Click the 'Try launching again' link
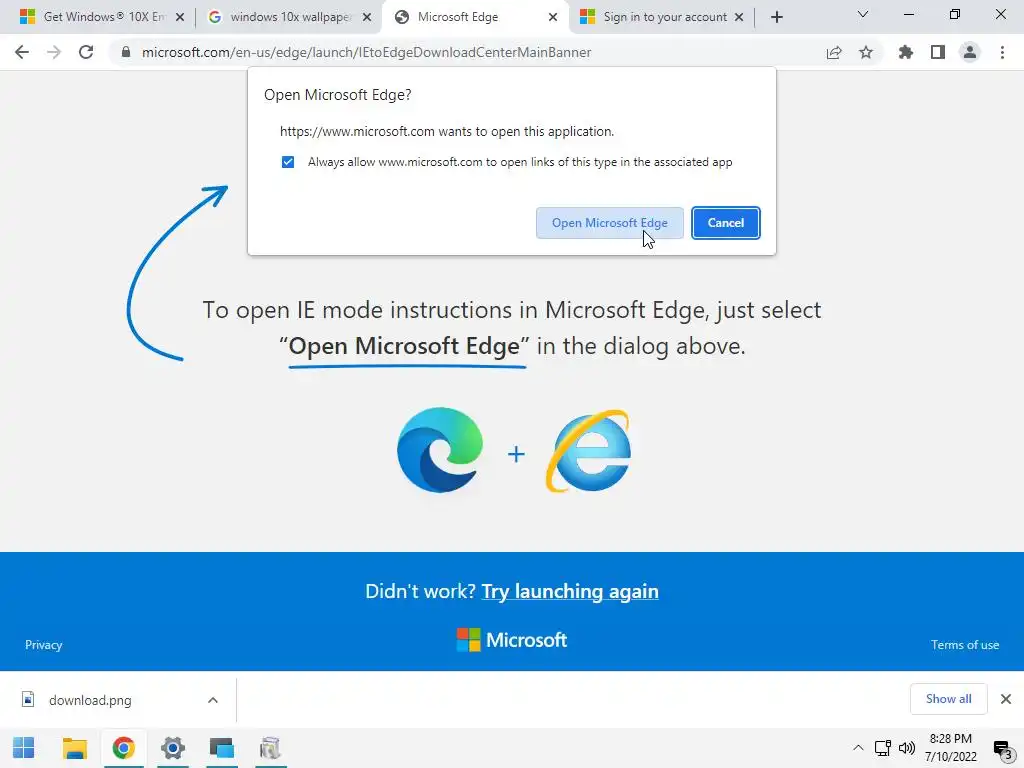Image resolution: width=1024 pixels, height=768 pixels. click(570, 591)
